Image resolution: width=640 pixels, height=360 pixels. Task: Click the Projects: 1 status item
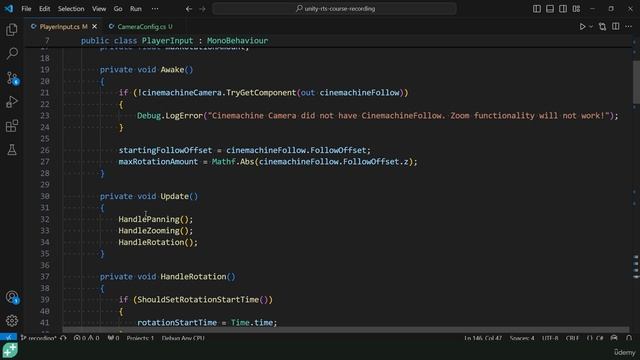point(140,338)
